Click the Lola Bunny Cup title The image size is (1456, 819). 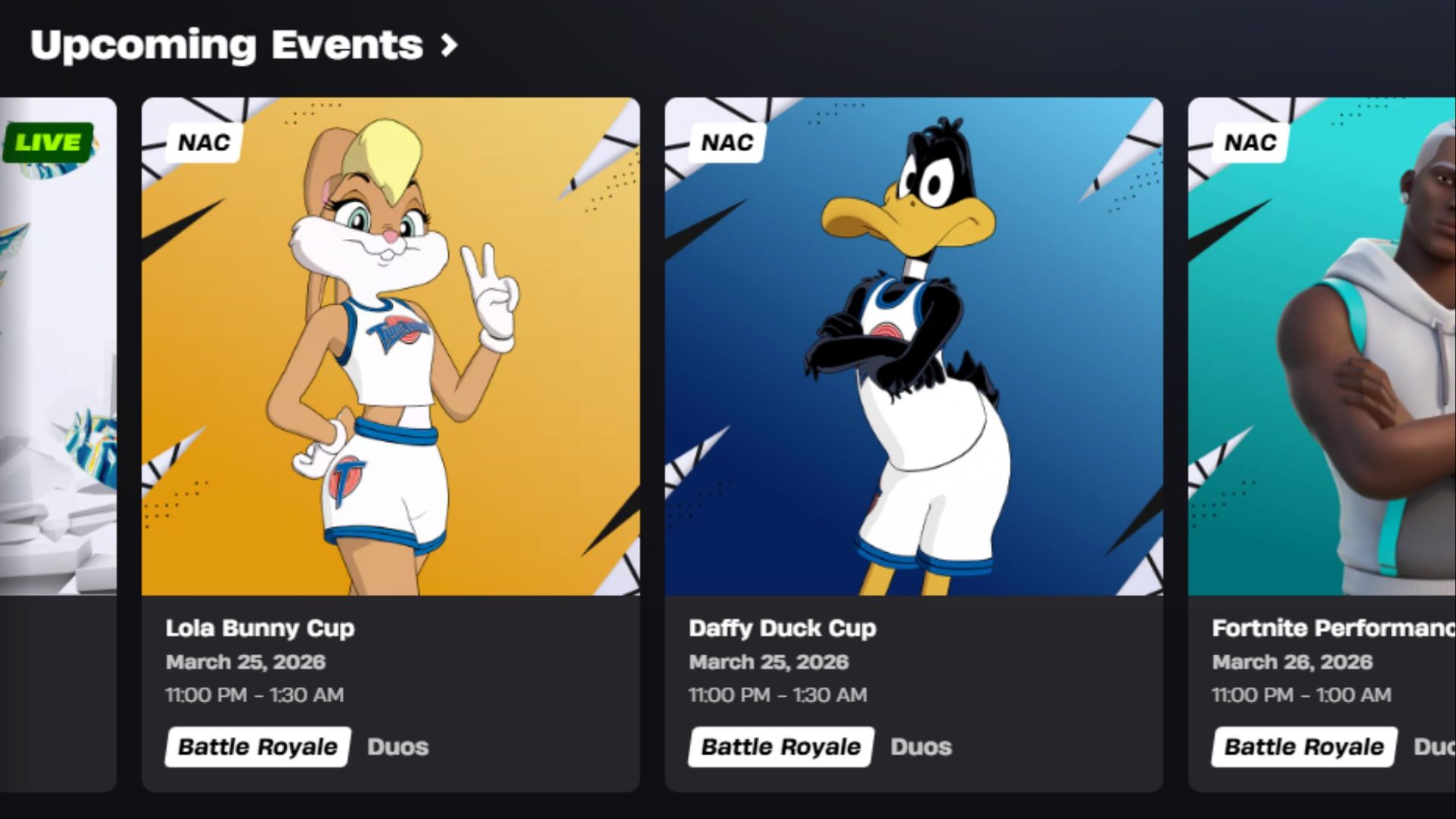click(260, 628)
